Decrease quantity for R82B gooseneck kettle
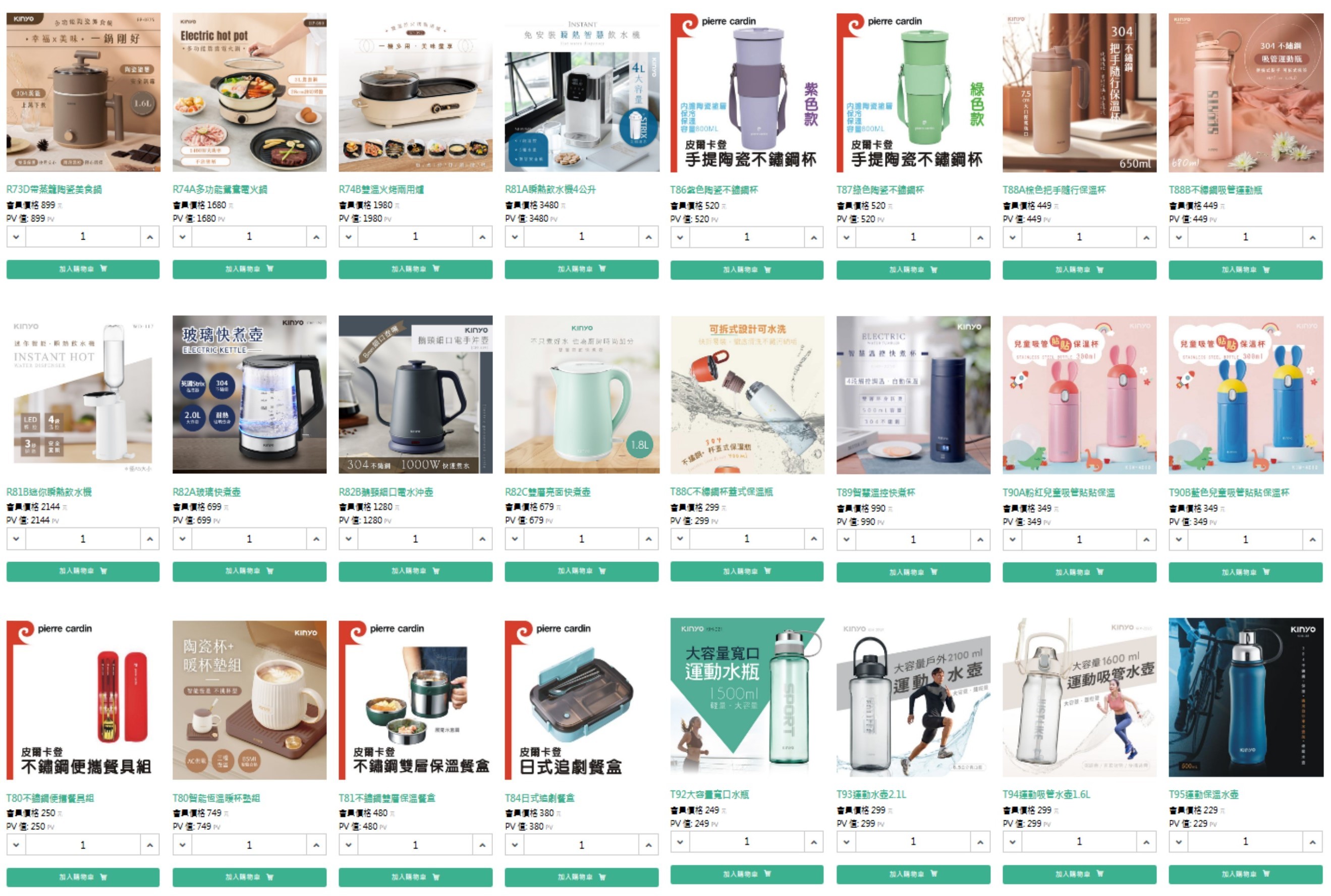The height and width of the screenshot is (896, 1331). (x=349, y=539)
